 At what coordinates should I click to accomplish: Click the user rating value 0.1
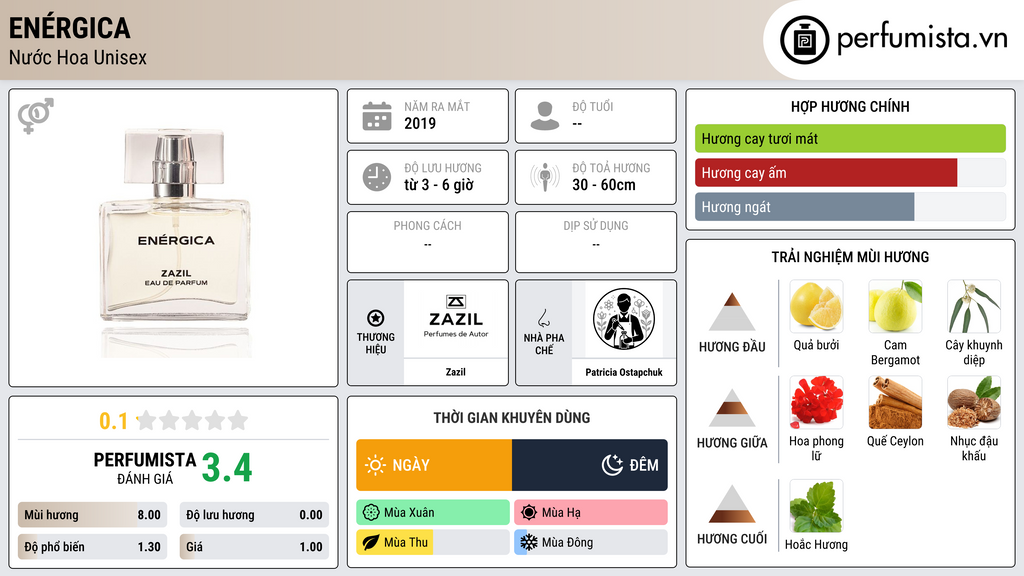(x=114, y=421)
